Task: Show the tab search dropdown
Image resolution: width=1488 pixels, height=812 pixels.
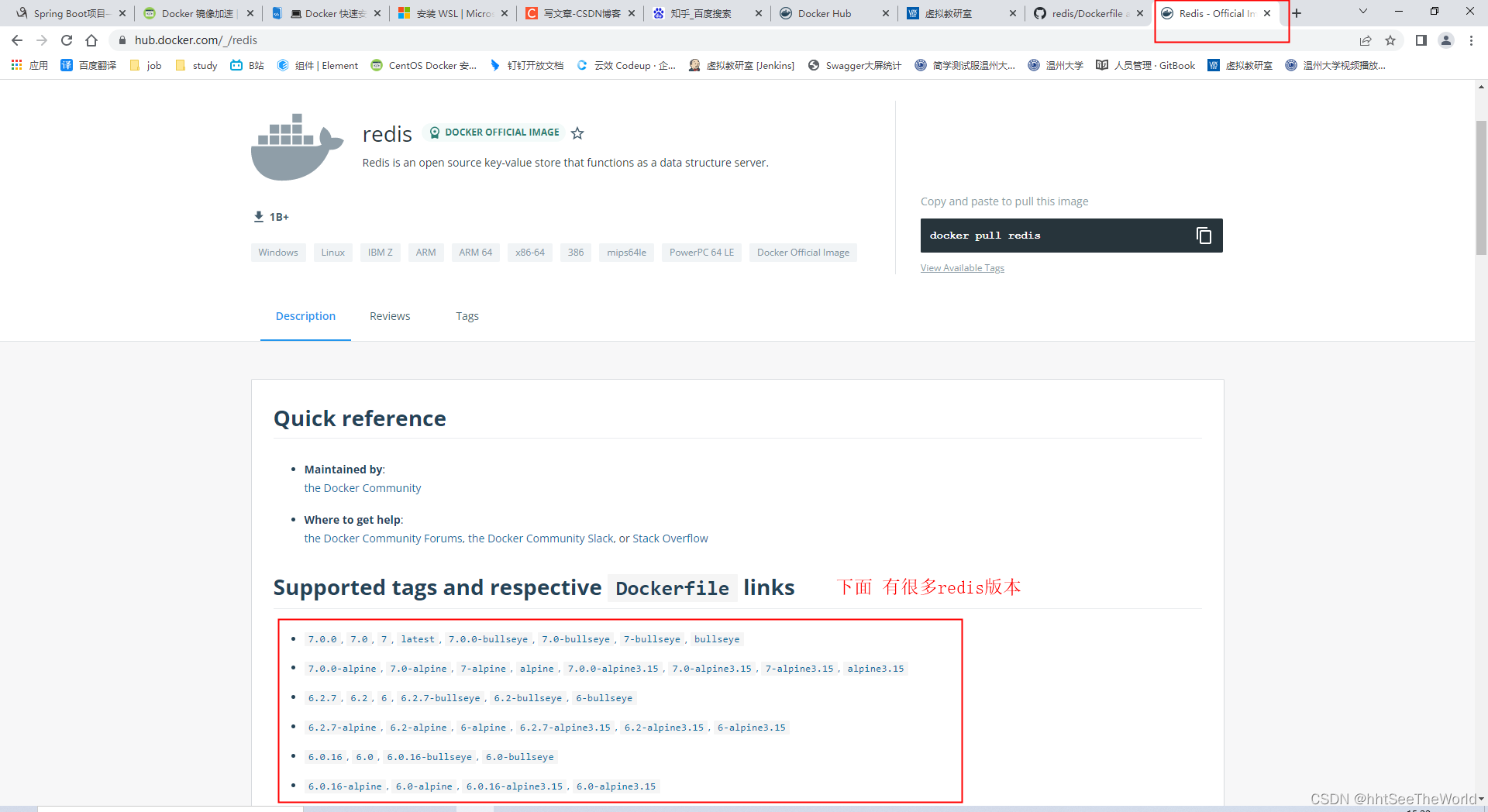Action: coord(1363,12)
